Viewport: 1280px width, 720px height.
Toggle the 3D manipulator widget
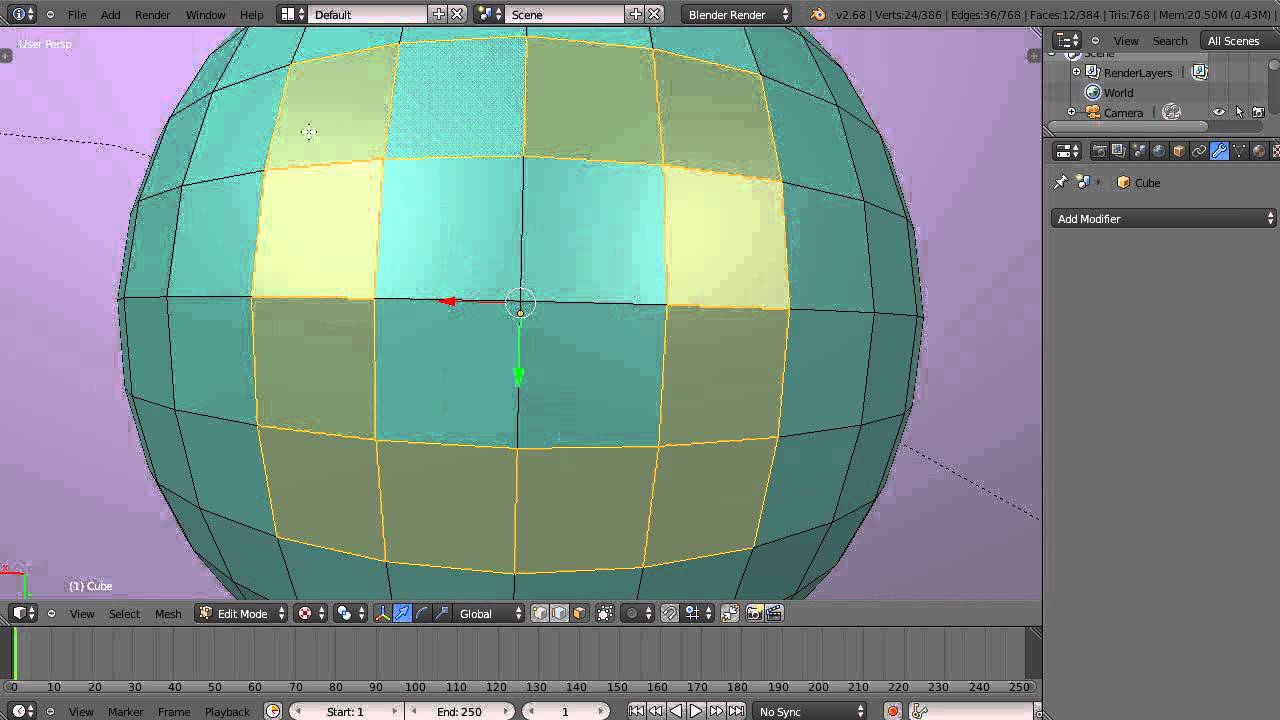pos(382,613)
